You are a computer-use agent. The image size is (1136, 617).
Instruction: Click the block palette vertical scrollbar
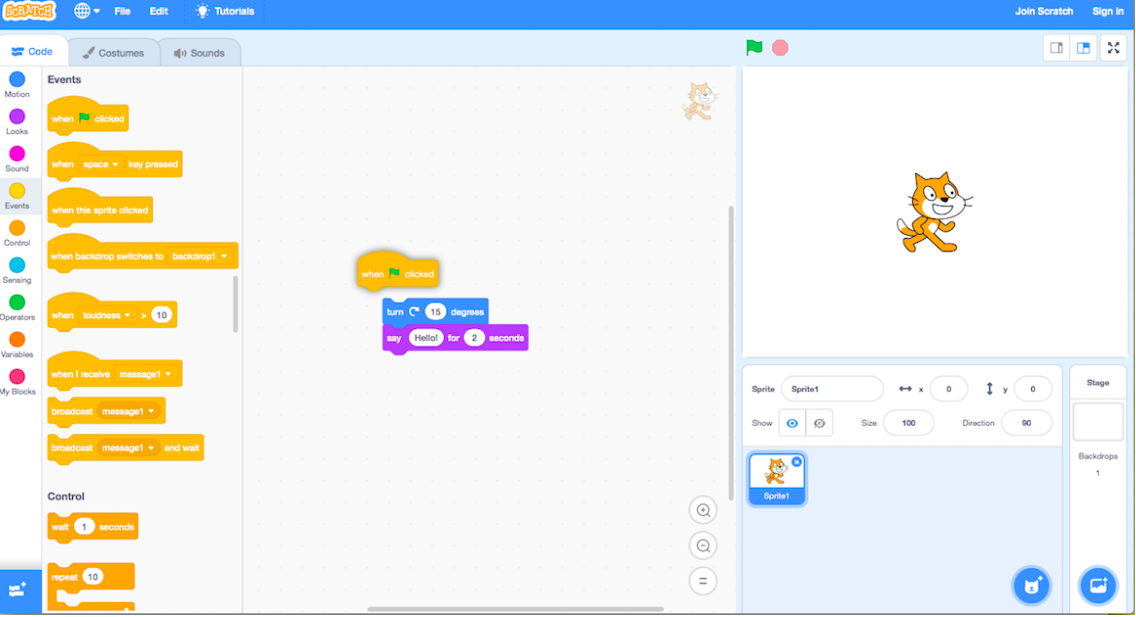pyautogui.click(x=235, y=304)
